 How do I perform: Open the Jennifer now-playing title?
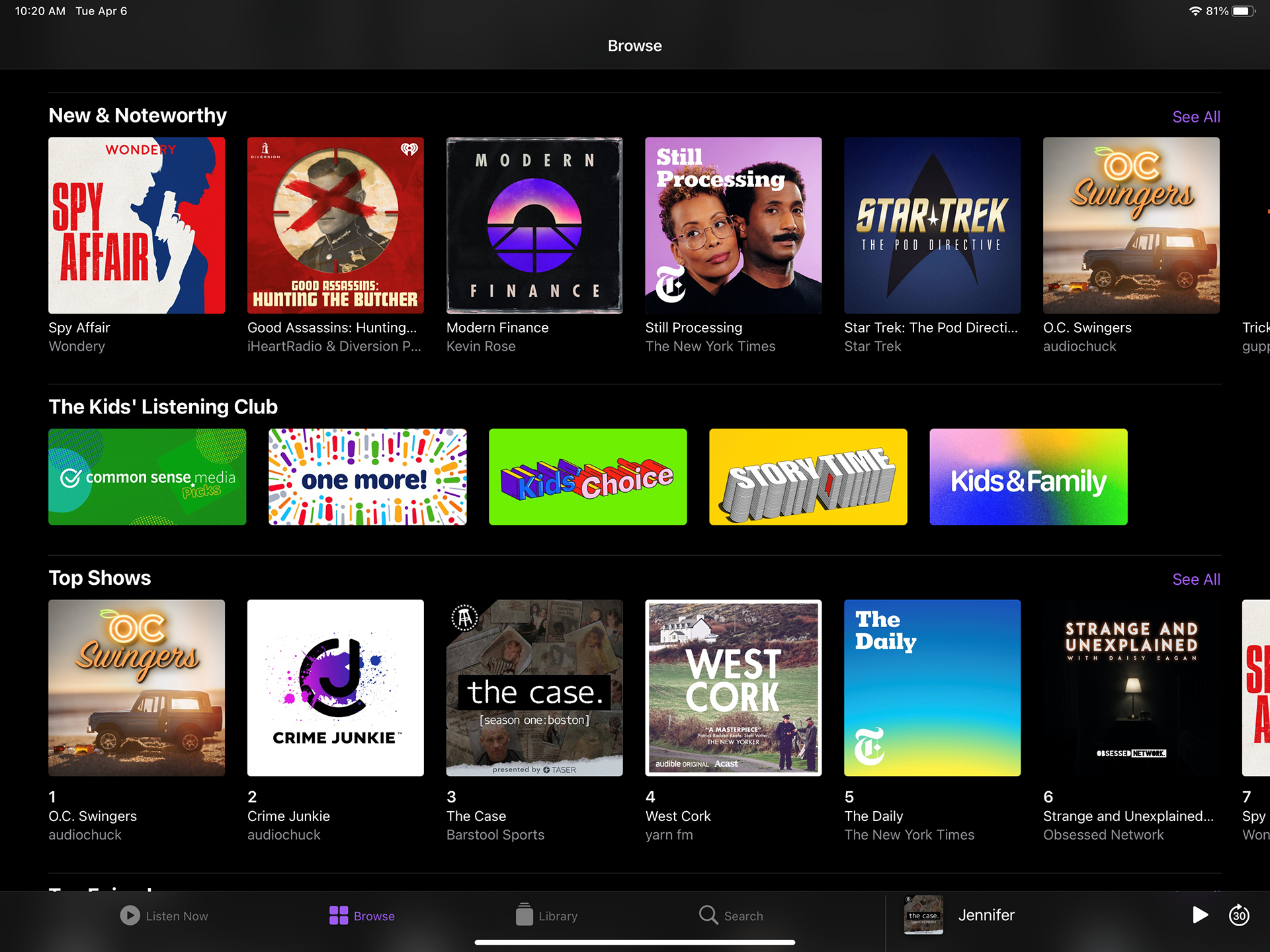pos(986,915)
